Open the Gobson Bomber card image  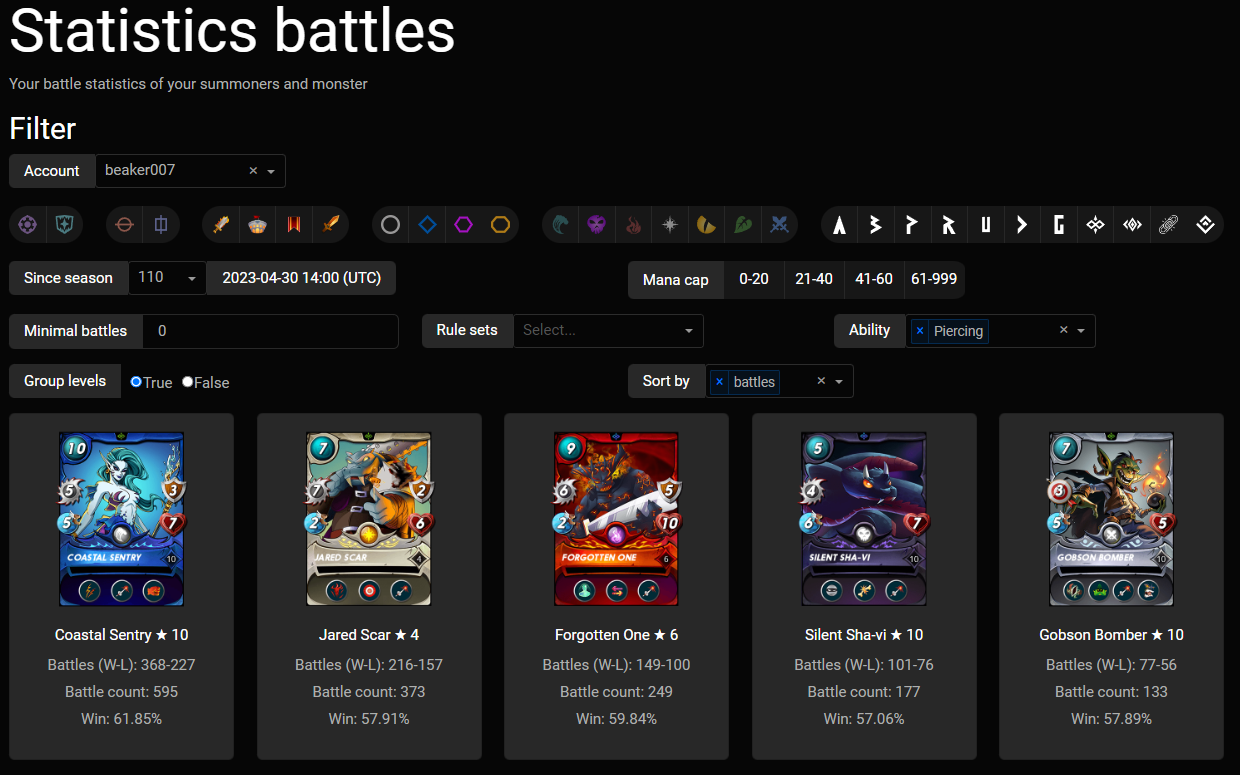click(1111, 519)
